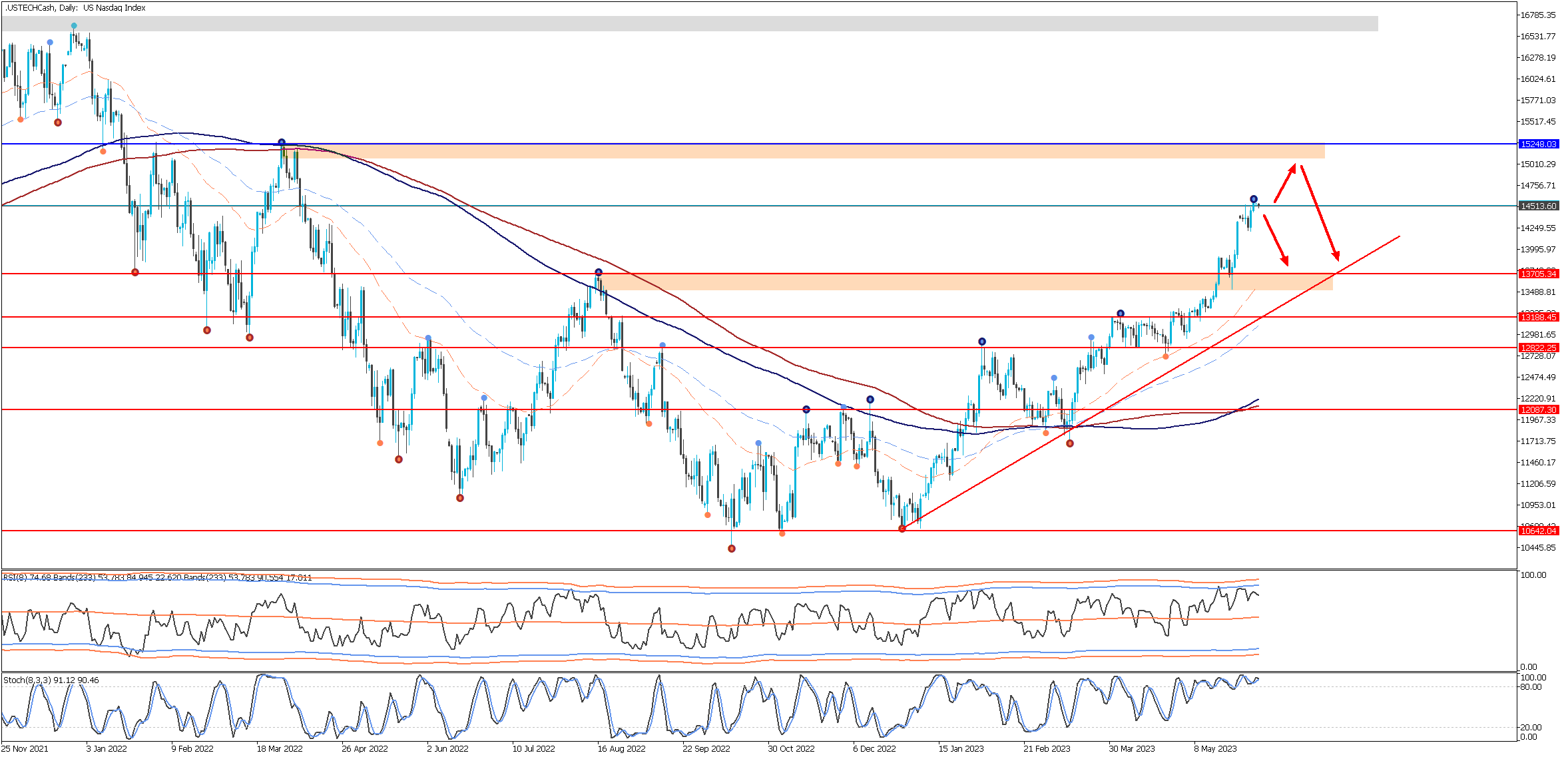Click the 8 May 2023 date label
Viewport: 1568px width, 757px height.
click(1215, 748)
